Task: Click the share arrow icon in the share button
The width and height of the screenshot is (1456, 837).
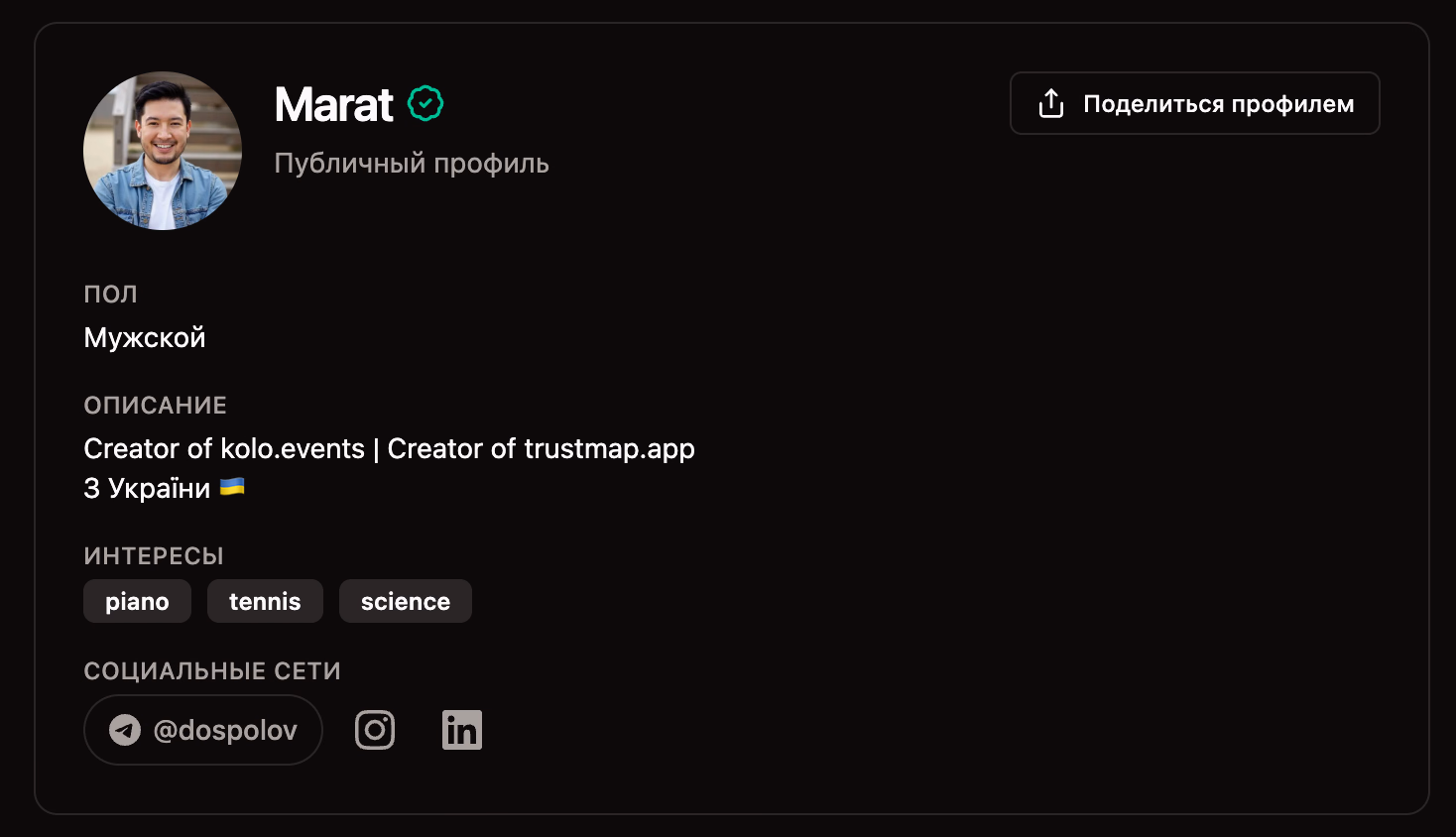Action: 1051,103
